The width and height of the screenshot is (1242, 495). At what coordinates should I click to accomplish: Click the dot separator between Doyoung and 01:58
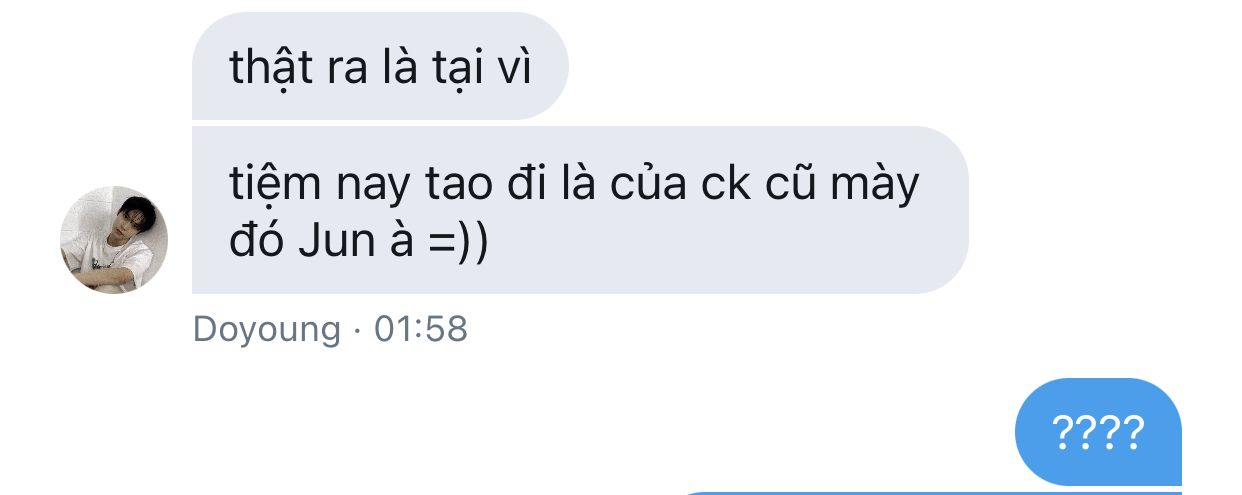[x=358, y=330]
